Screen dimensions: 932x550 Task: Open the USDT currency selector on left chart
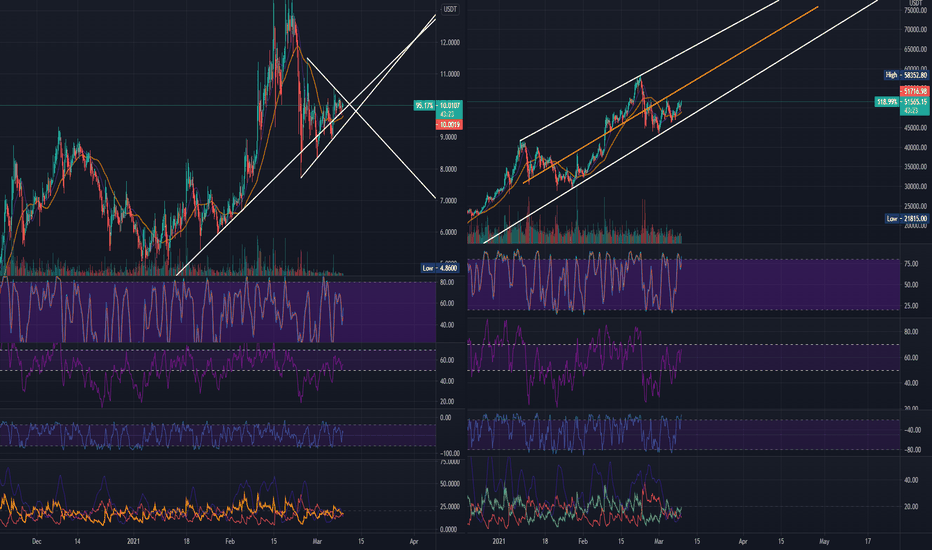point(450,9)
